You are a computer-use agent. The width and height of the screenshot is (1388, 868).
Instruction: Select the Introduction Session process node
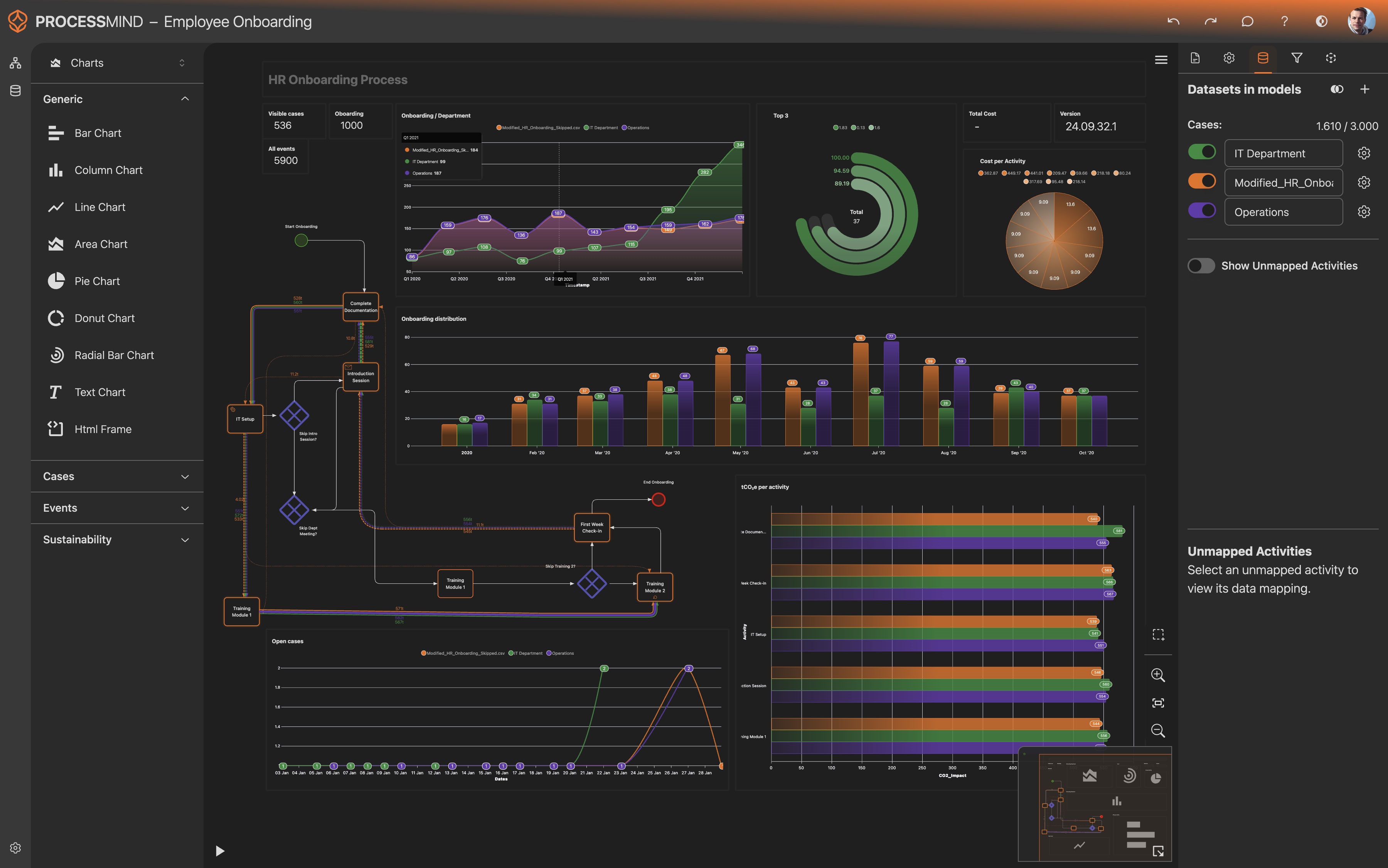click(360, 377)
